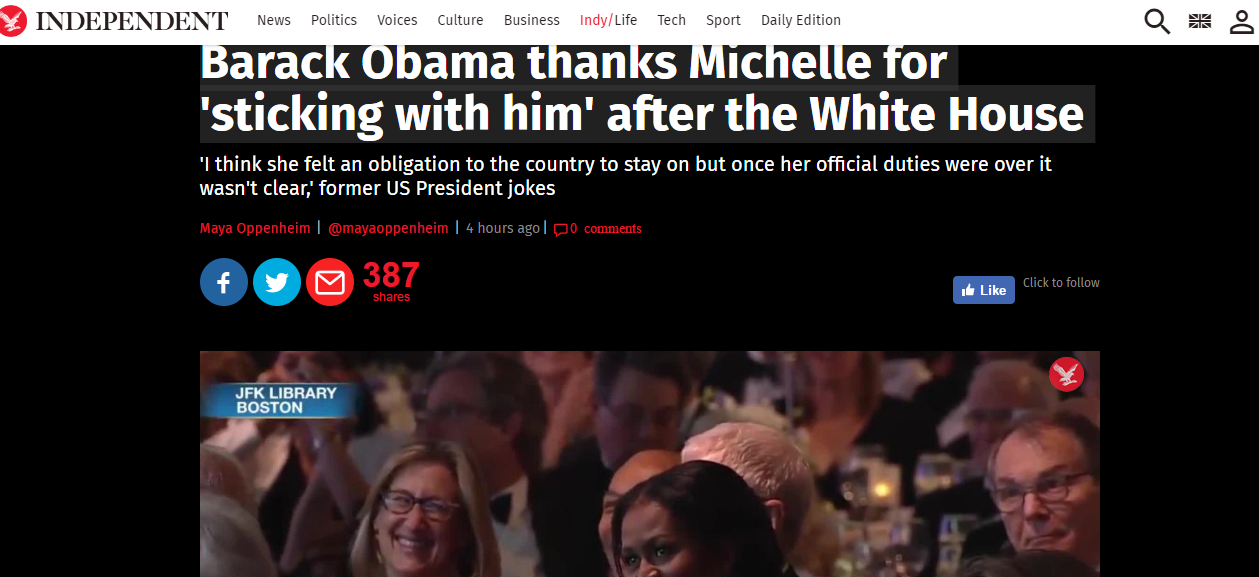This screenshot has height=577, width=1259.
Task: Navigate to the Culture section
Action: (460, 20)
